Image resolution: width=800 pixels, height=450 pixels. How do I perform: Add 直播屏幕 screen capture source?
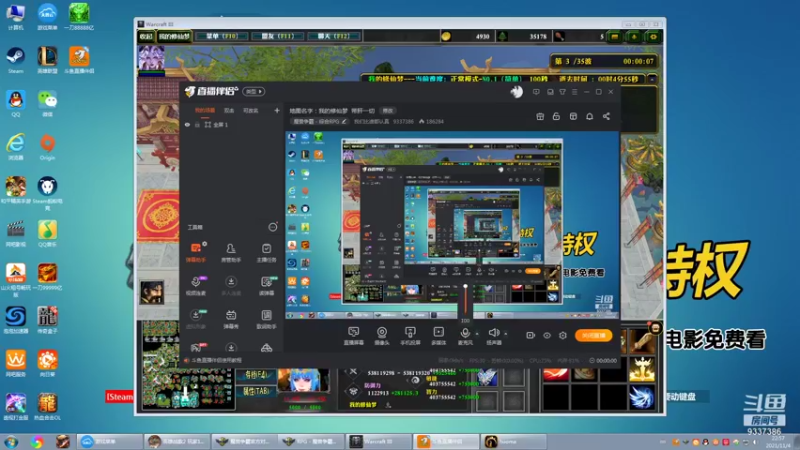point(353,336)
